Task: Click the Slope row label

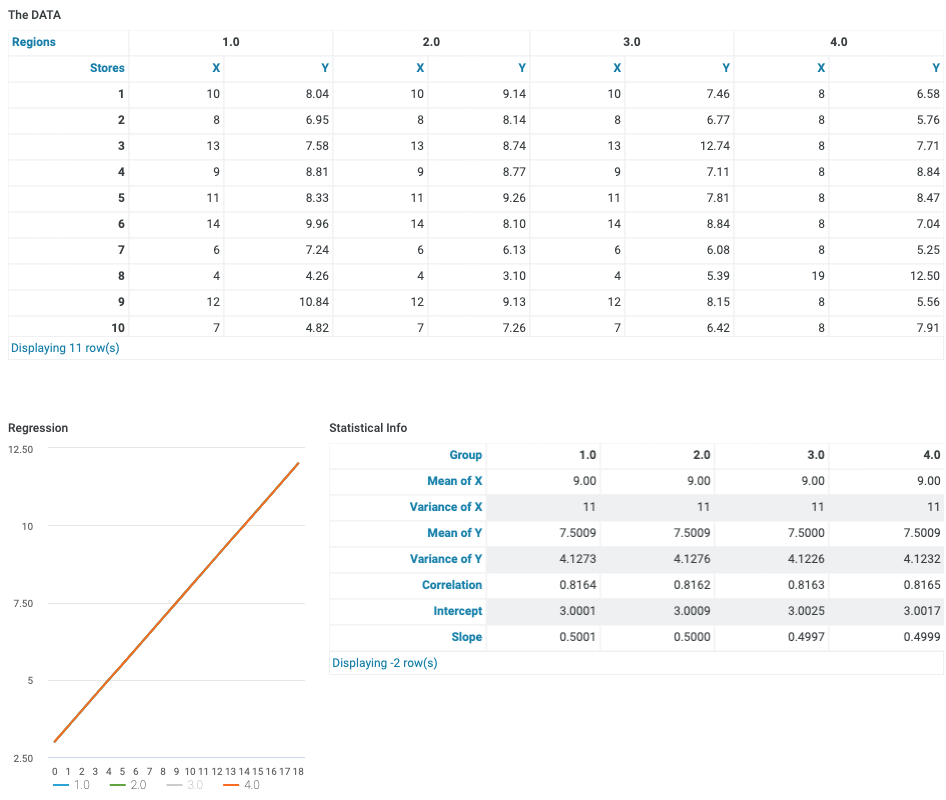Action: [466, 637]
